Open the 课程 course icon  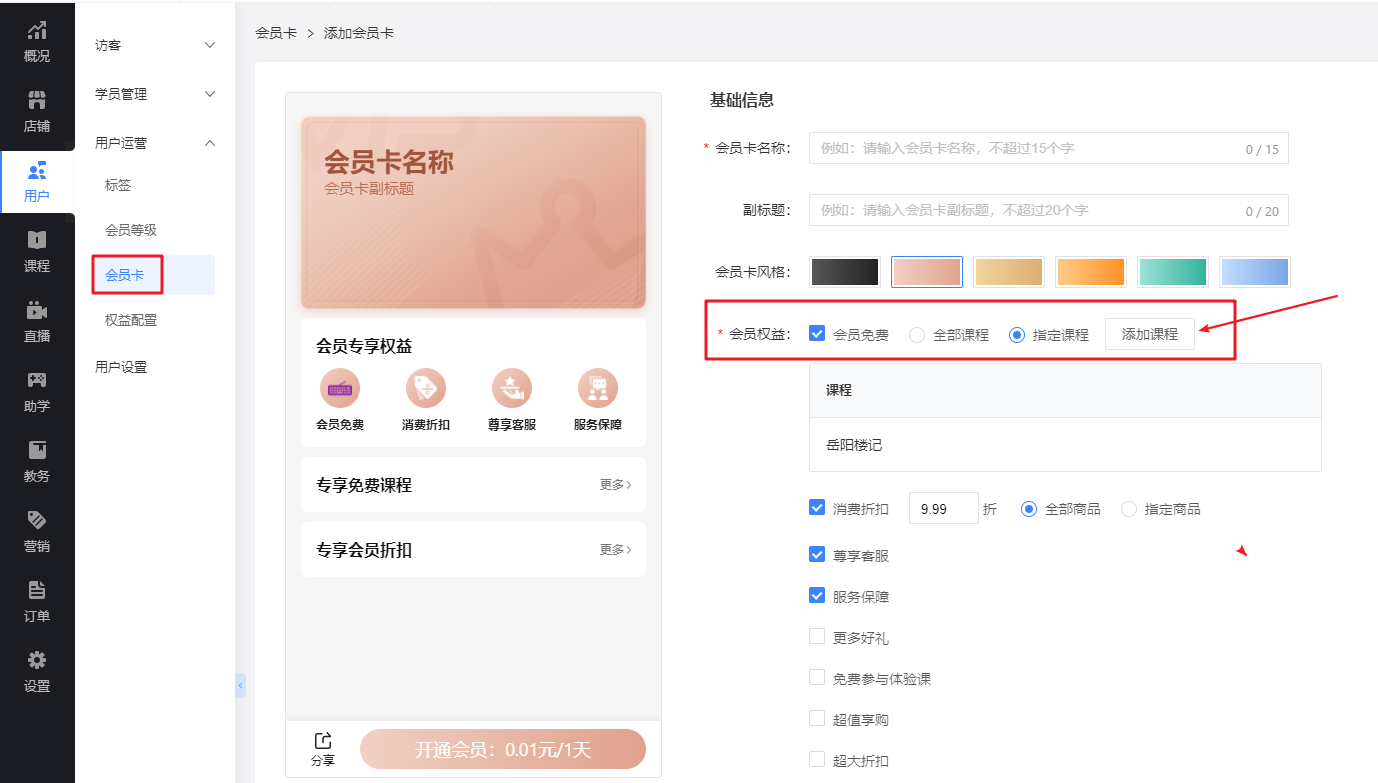click(37, 240)
